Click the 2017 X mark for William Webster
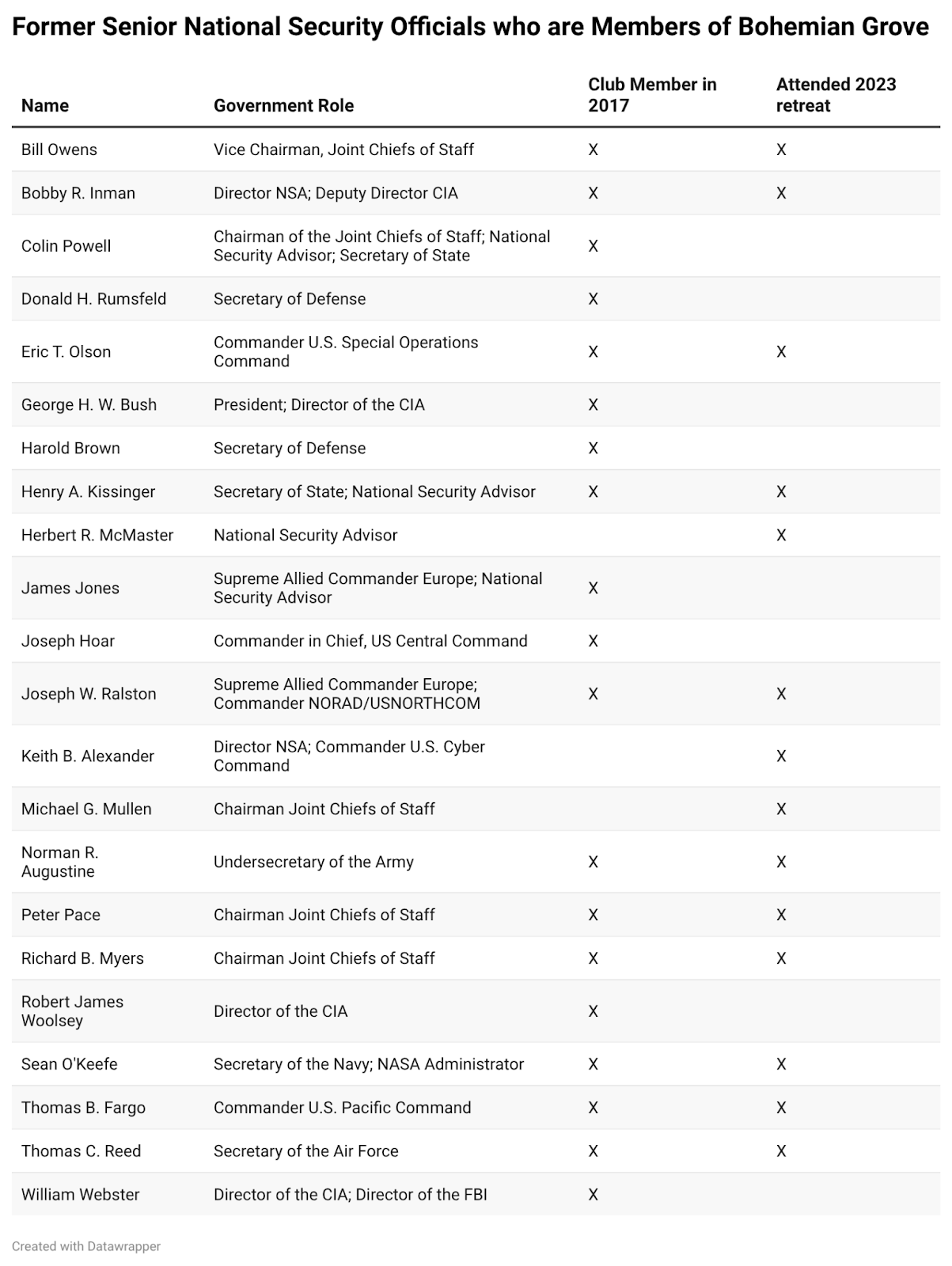This screenshot has width=952, height=1266. tap(594, 1195)
